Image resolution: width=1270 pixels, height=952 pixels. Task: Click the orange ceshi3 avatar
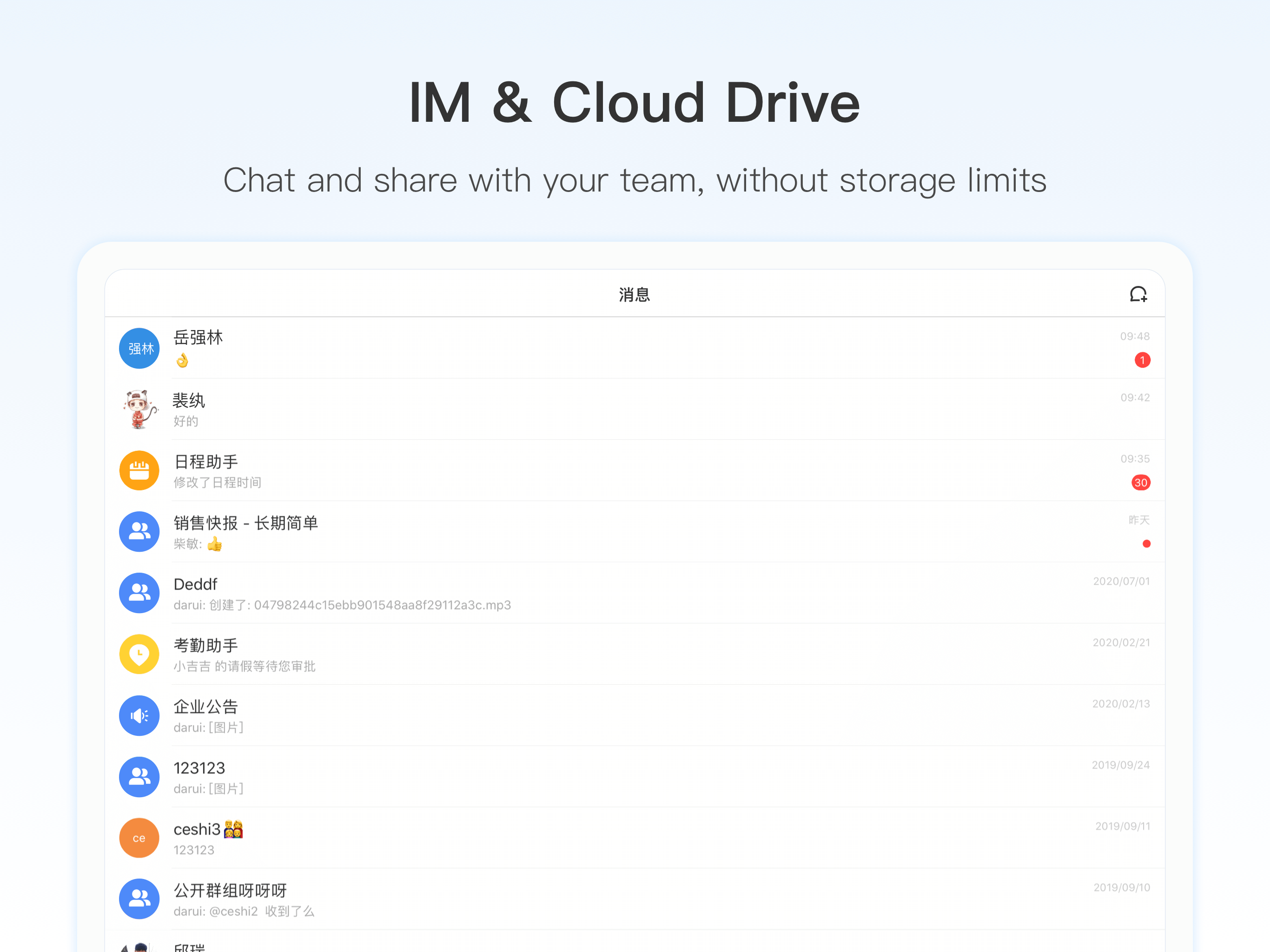139,838
